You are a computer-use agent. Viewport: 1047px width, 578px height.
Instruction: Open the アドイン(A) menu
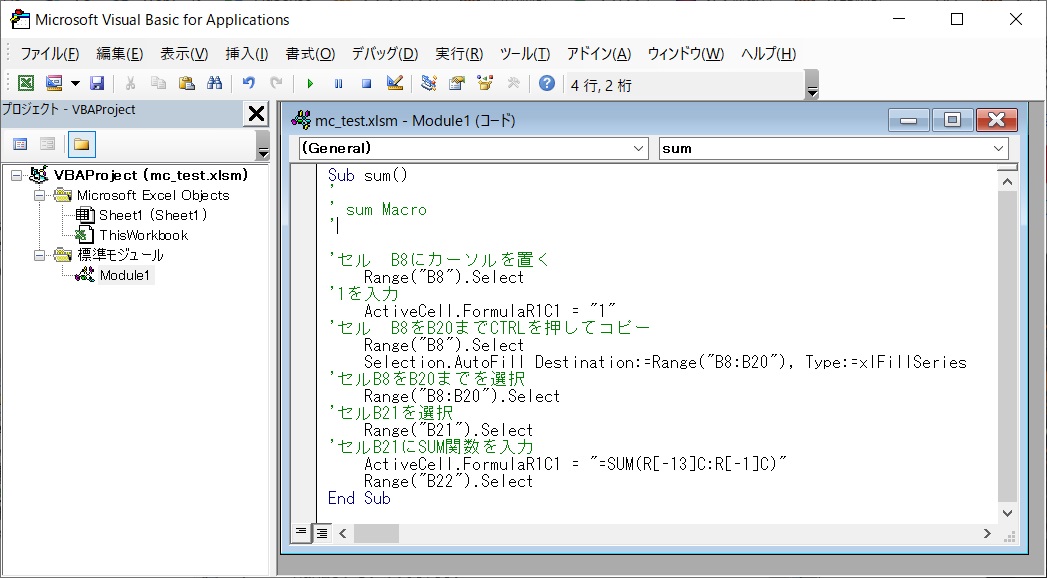pyautogui.click(x=599, y=53)
